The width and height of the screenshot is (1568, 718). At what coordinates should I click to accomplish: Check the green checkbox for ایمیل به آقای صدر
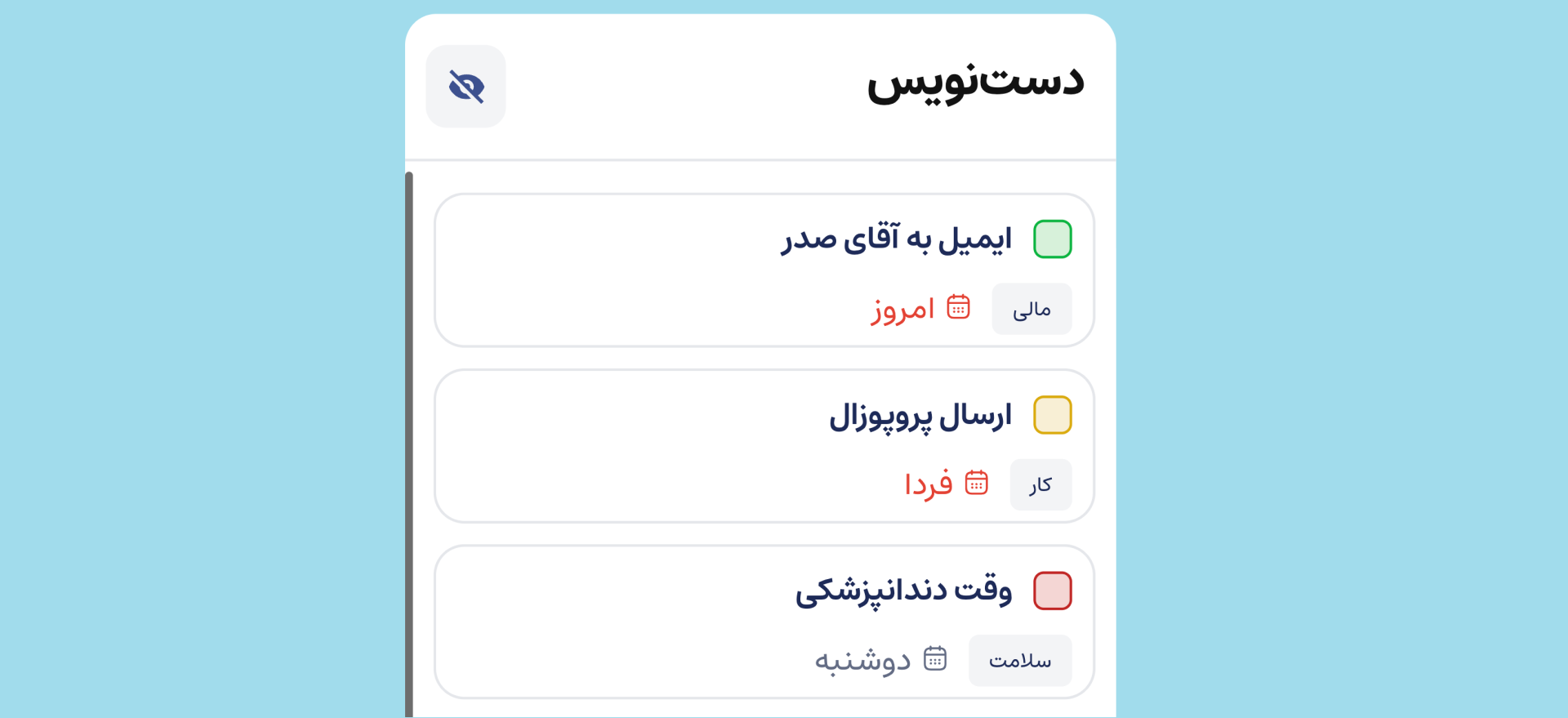coord(1053,239)
